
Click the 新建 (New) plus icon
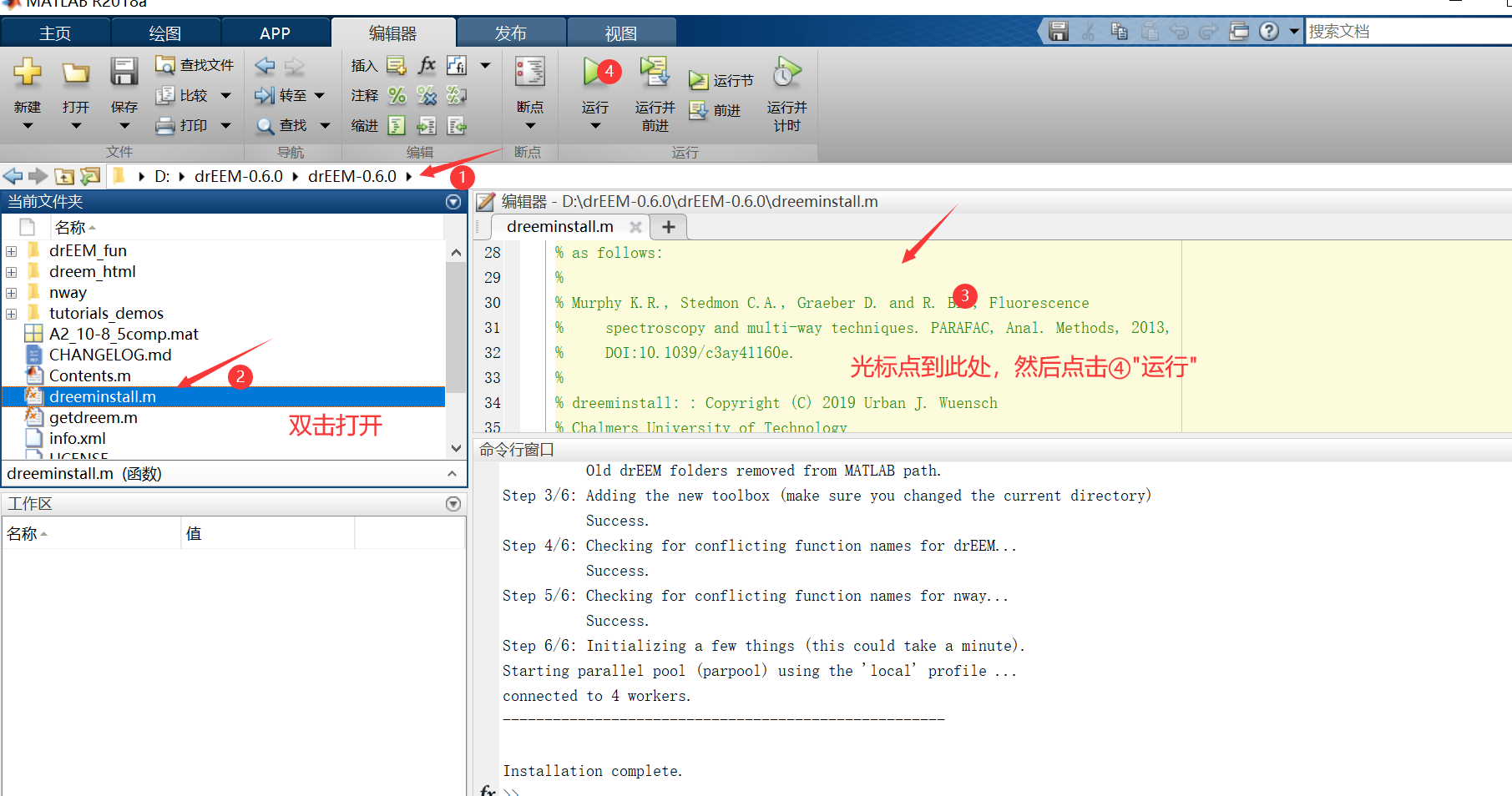pyautogui.click(x=28, y=73)
